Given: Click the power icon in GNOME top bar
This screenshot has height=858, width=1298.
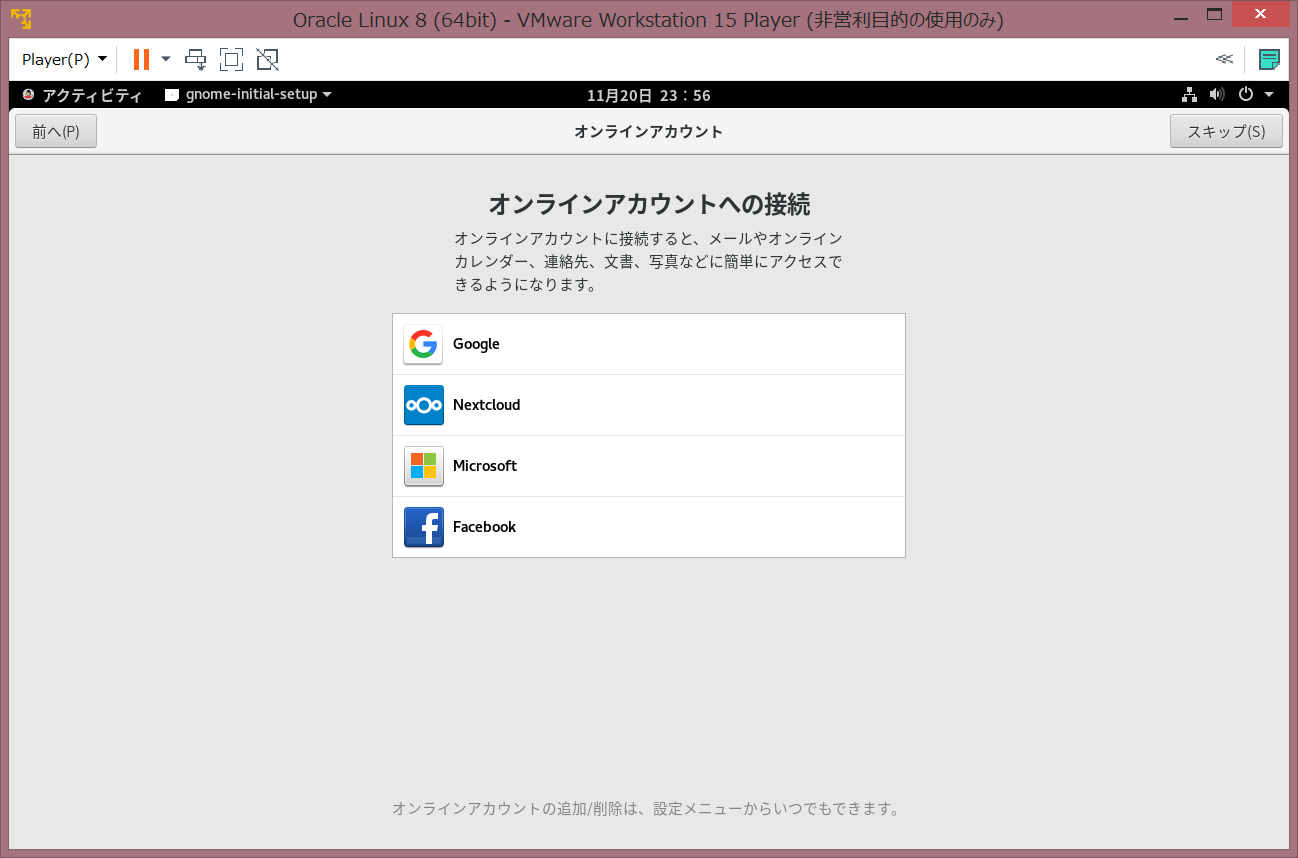Looking at the screenshot, I should point(1246,95).
